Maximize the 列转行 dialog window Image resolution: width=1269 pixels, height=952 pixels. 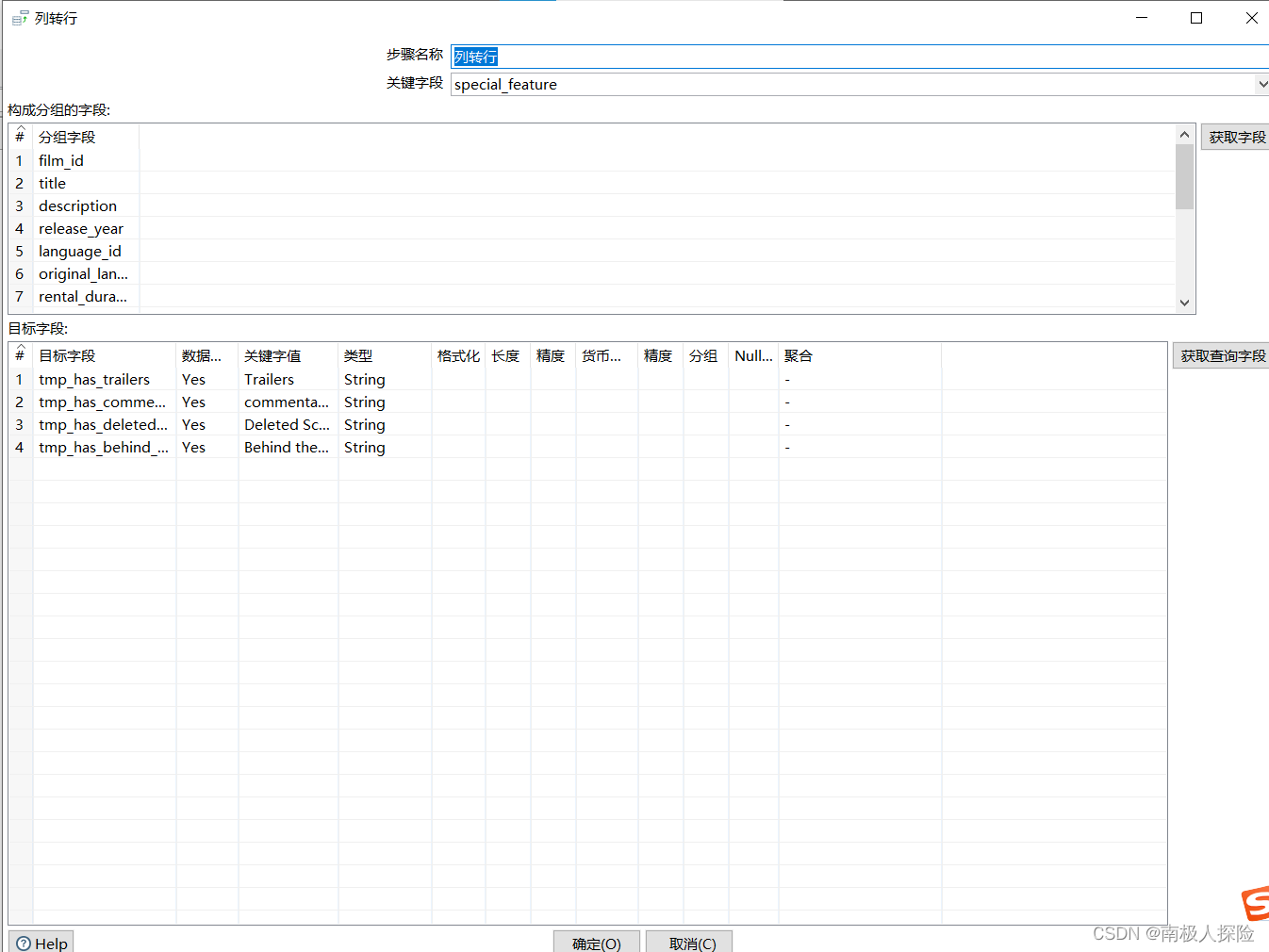pyautogui.click(x=1196, y=18)
